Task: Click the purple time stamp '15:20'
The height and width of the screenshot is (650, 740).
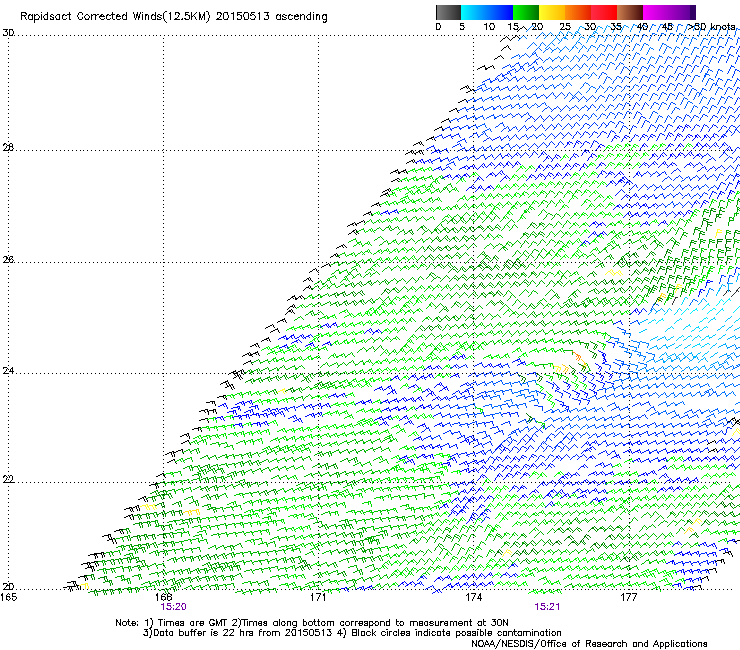Action: [x=173, y=607]
